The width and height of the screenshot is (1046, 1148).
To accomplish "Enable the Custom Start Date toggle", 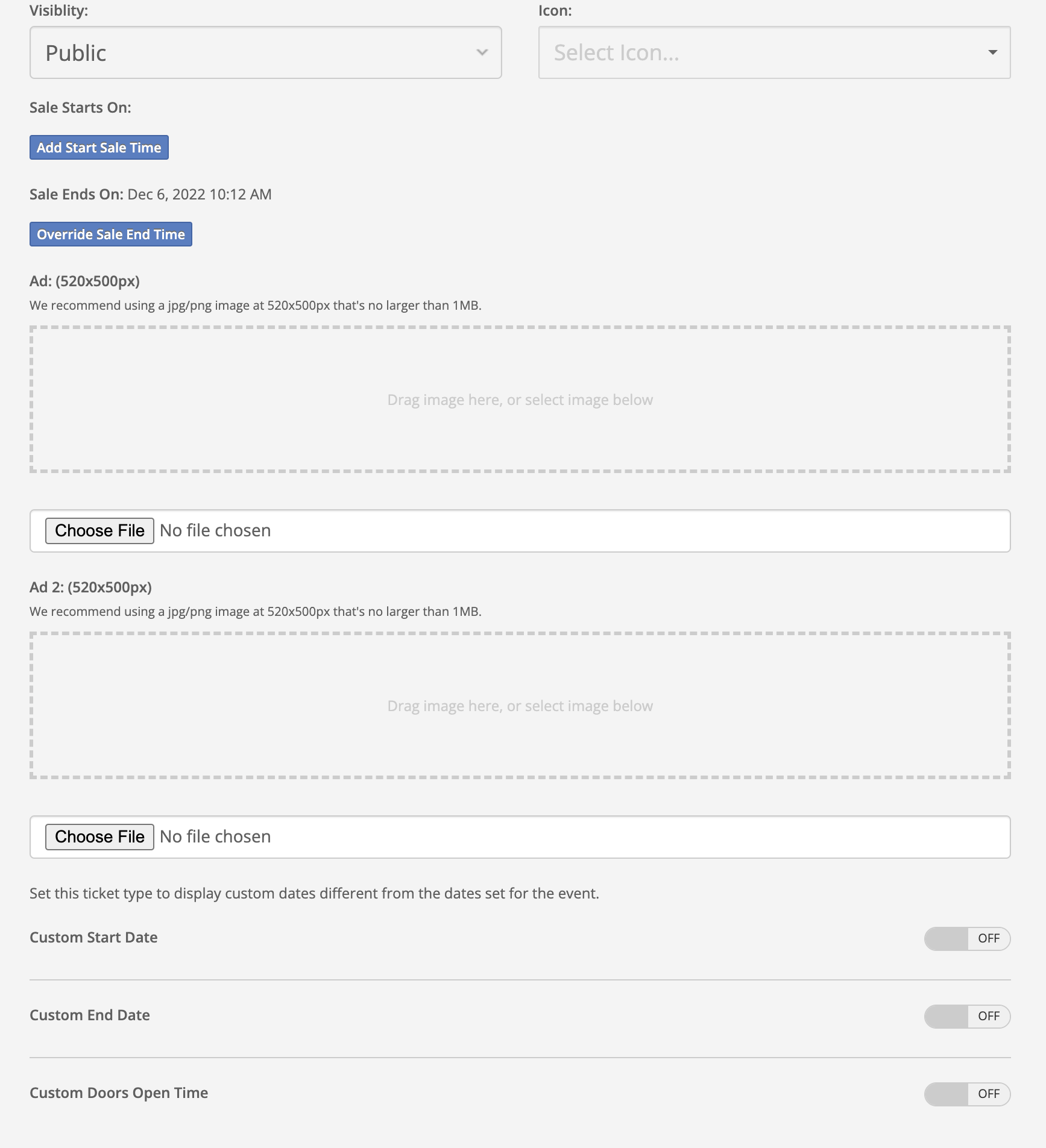I will click(x=967, y=938).
